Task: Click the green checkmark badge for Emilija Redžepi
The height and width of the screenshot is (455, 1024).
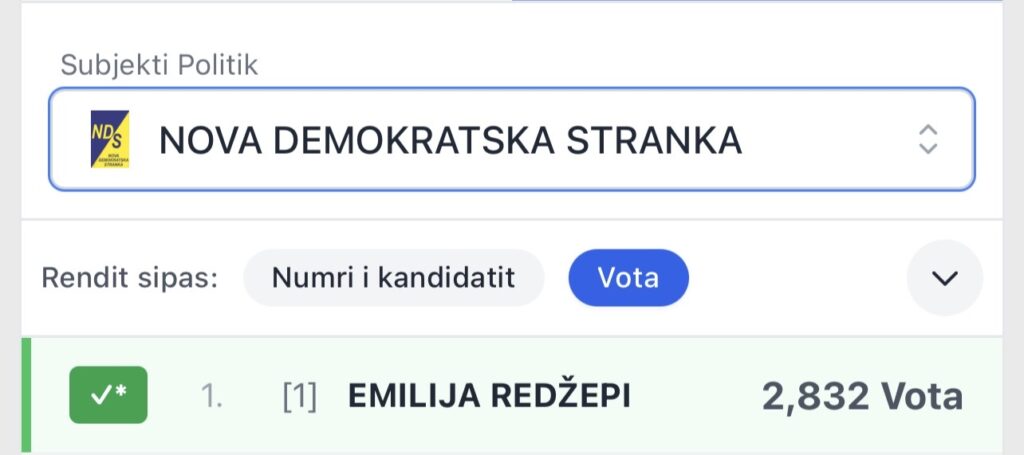Action: (108, 395)
